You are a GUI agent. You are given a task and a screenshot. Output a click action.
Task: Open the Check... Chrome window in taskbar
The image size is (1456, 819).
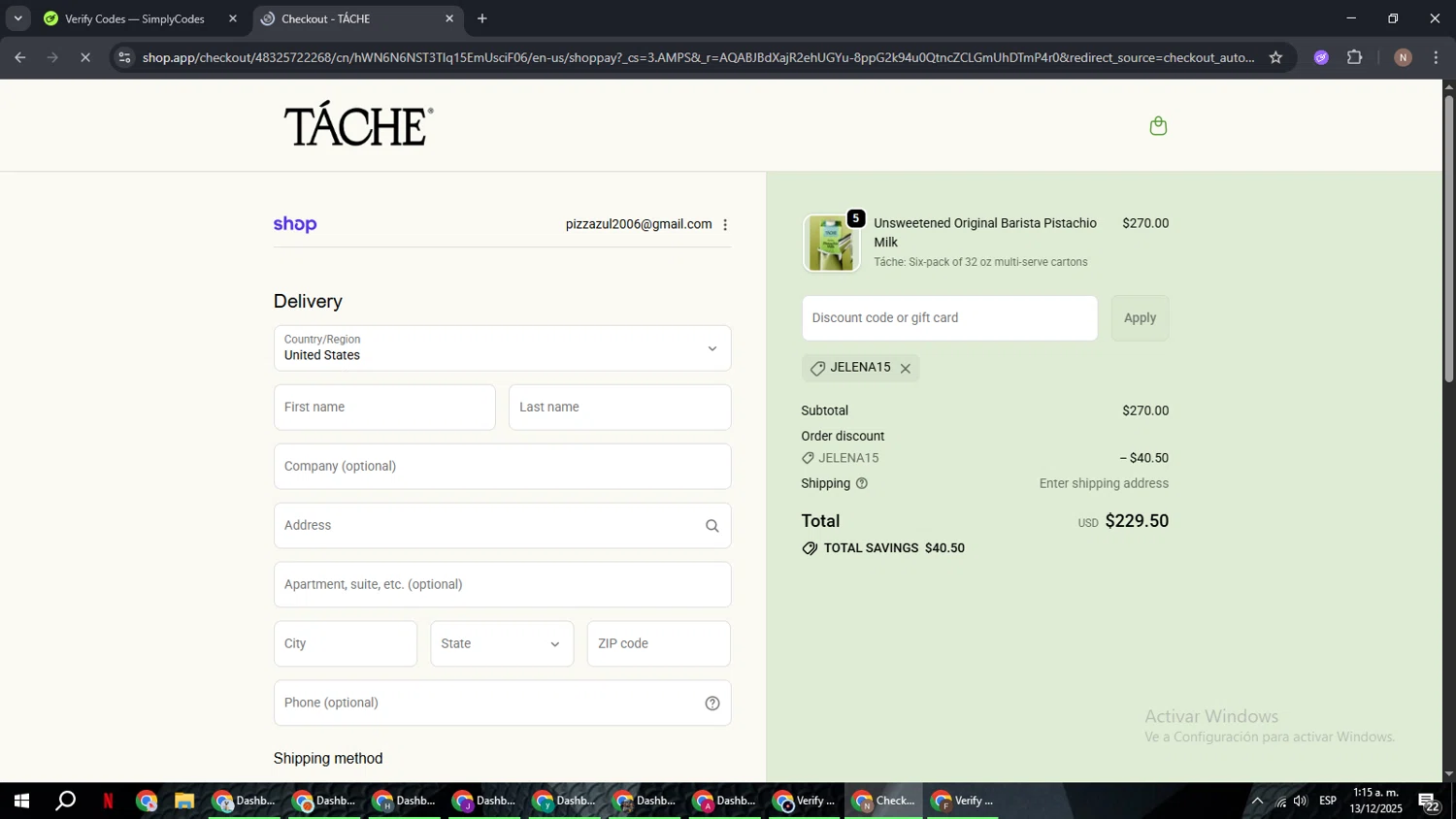[883, 802]
